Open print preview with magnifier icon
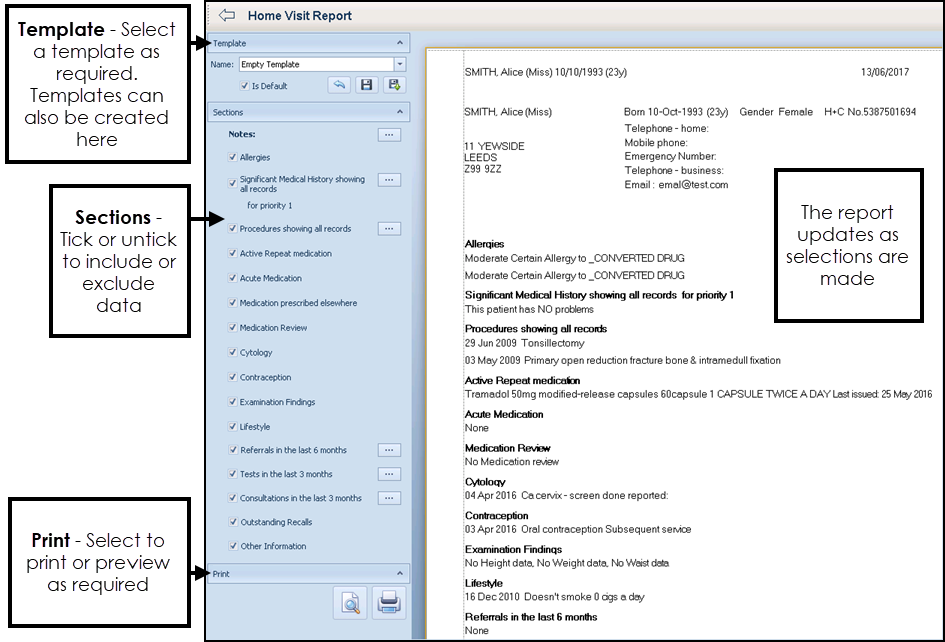The image size is (945, 642). tap(350, 604)
